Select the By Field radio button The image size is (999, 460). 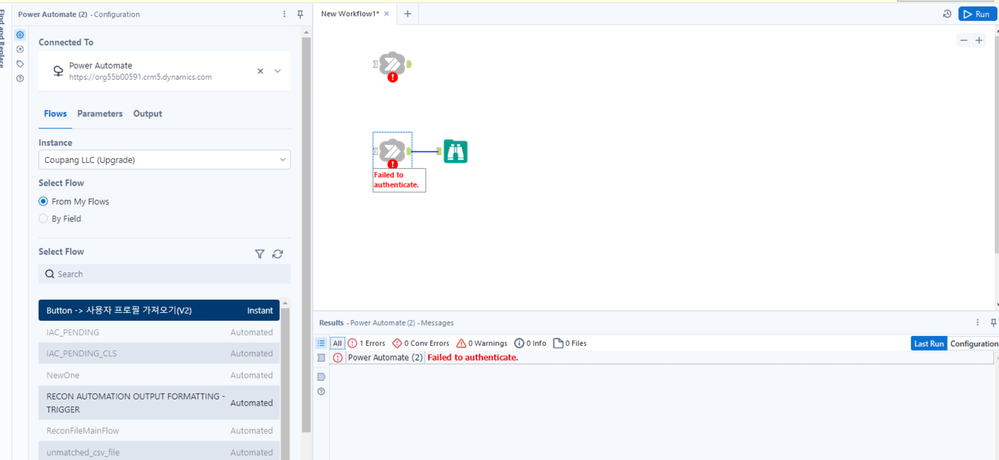[x=43, y=219]
